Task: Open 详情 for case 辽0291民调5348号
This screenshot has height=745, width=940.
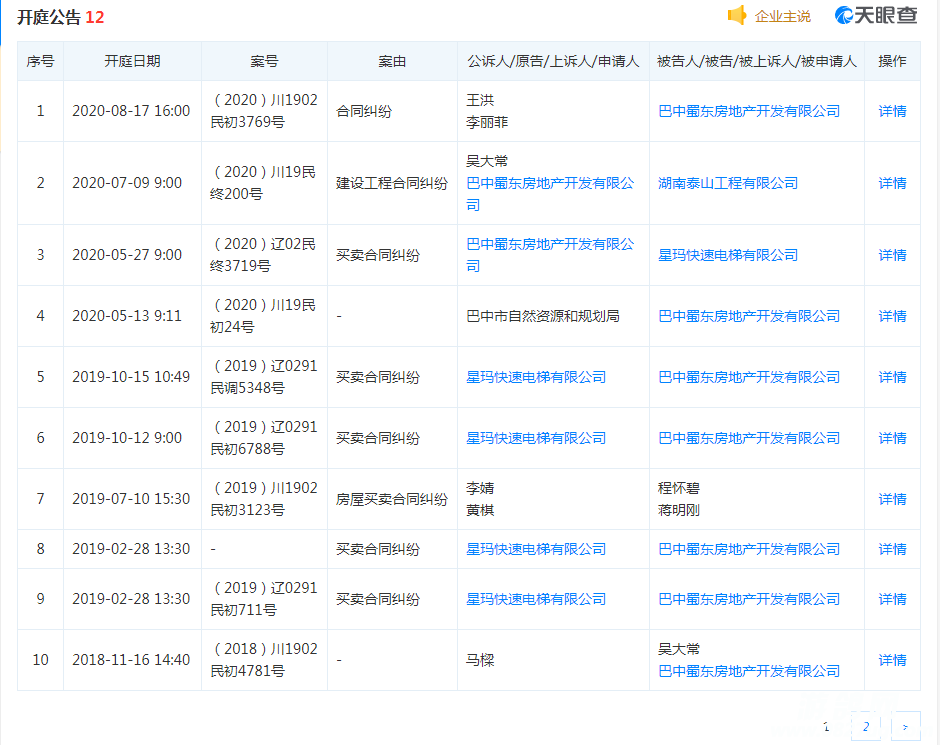Action: 892,377
